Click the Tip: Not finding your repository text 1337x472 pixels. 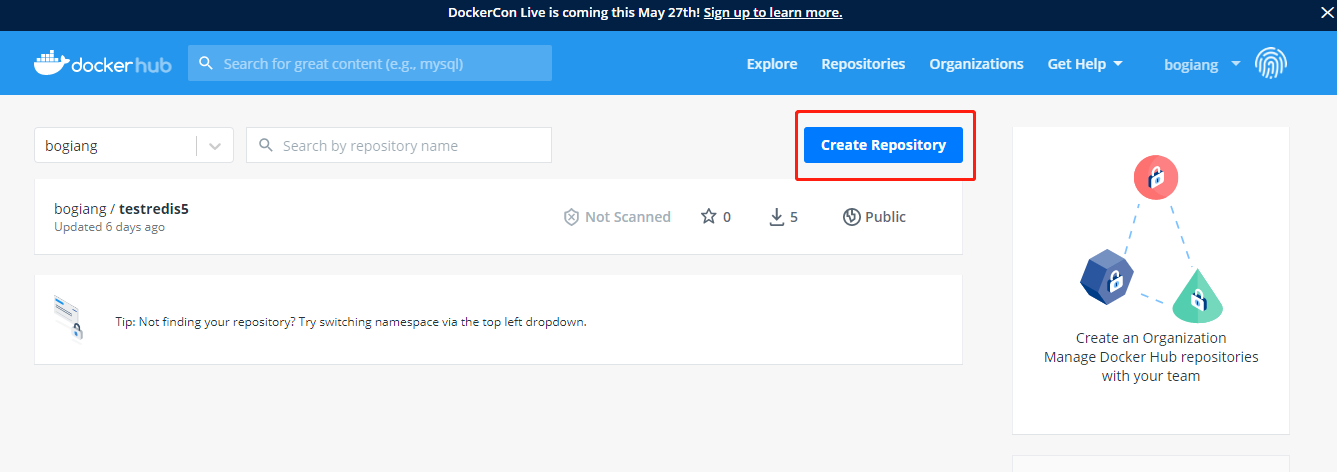coord(351,322)
